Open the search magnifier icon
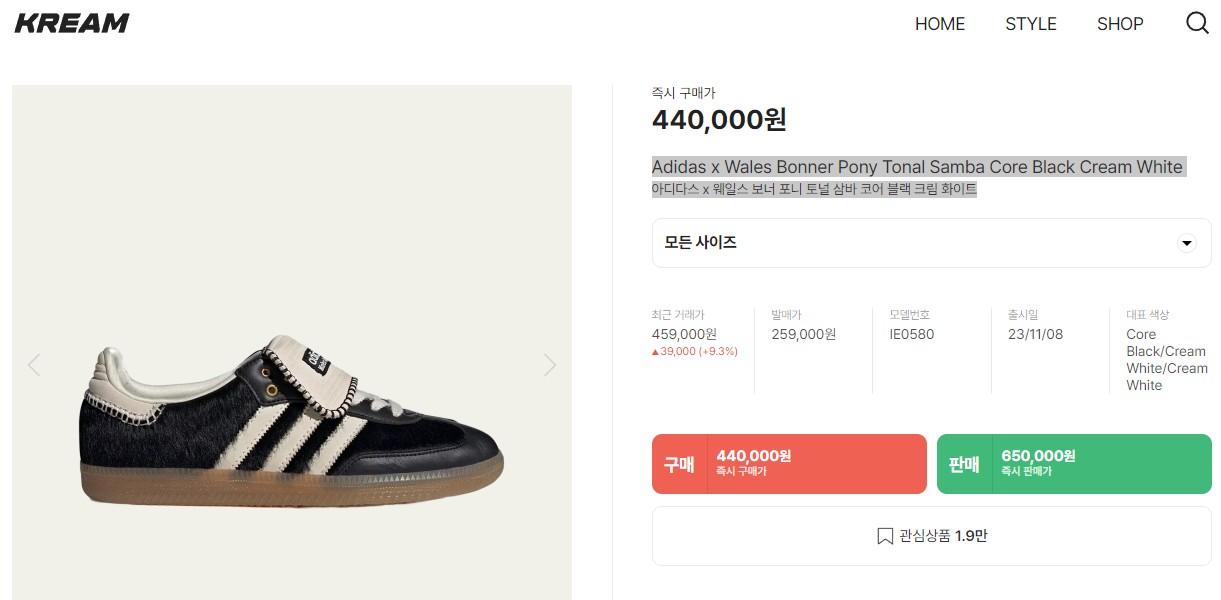Viewport: 1221px width, 600px height. pos(1197,23)
